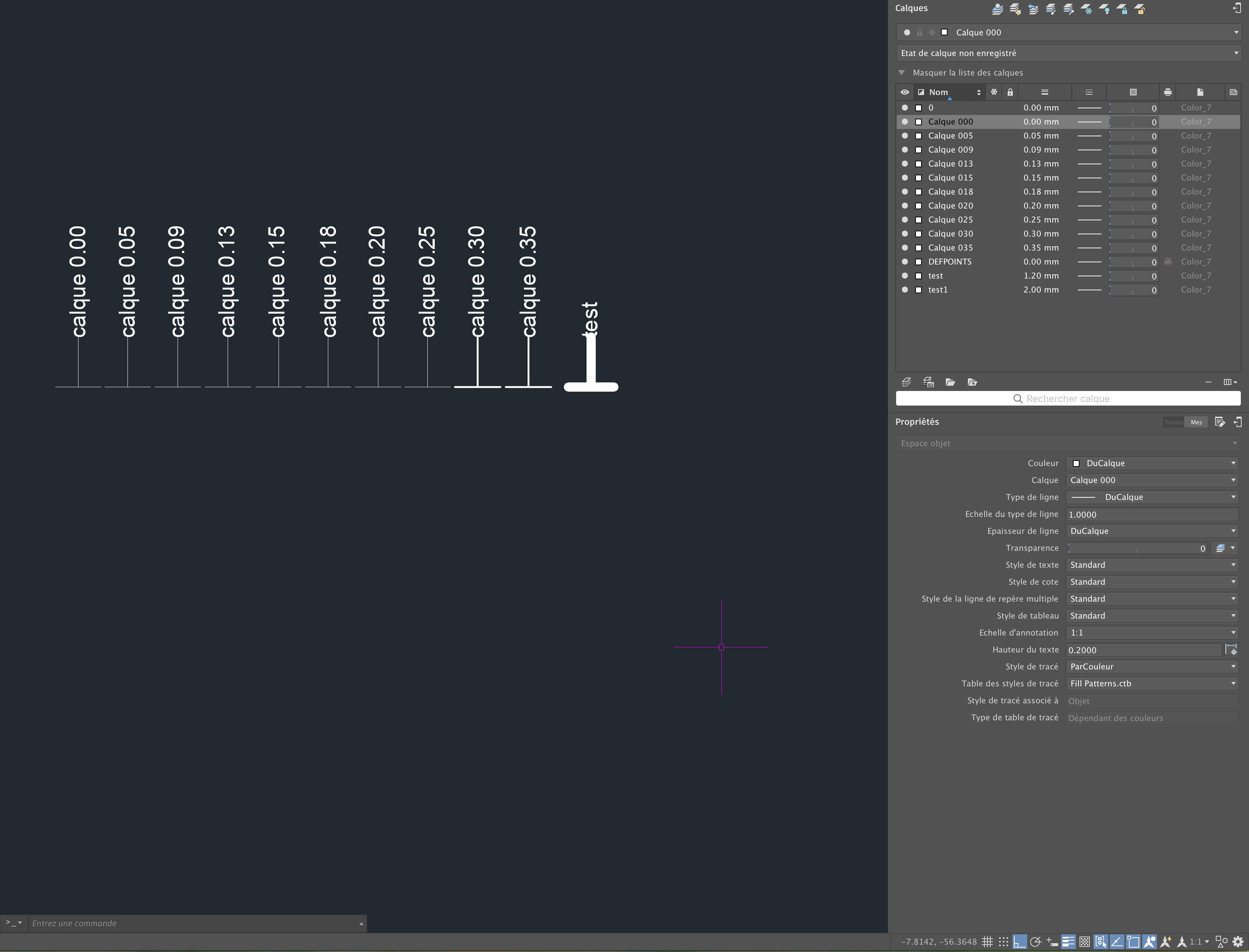1249x952 pixels.
Task: Toggle grid display in status bar
Action: (987, 941)
